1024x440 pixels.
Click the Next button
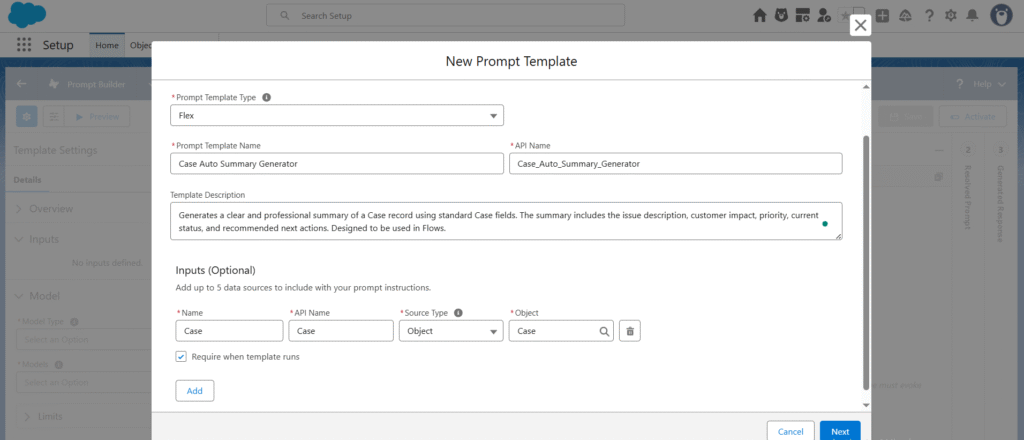[x=839, y=431]
